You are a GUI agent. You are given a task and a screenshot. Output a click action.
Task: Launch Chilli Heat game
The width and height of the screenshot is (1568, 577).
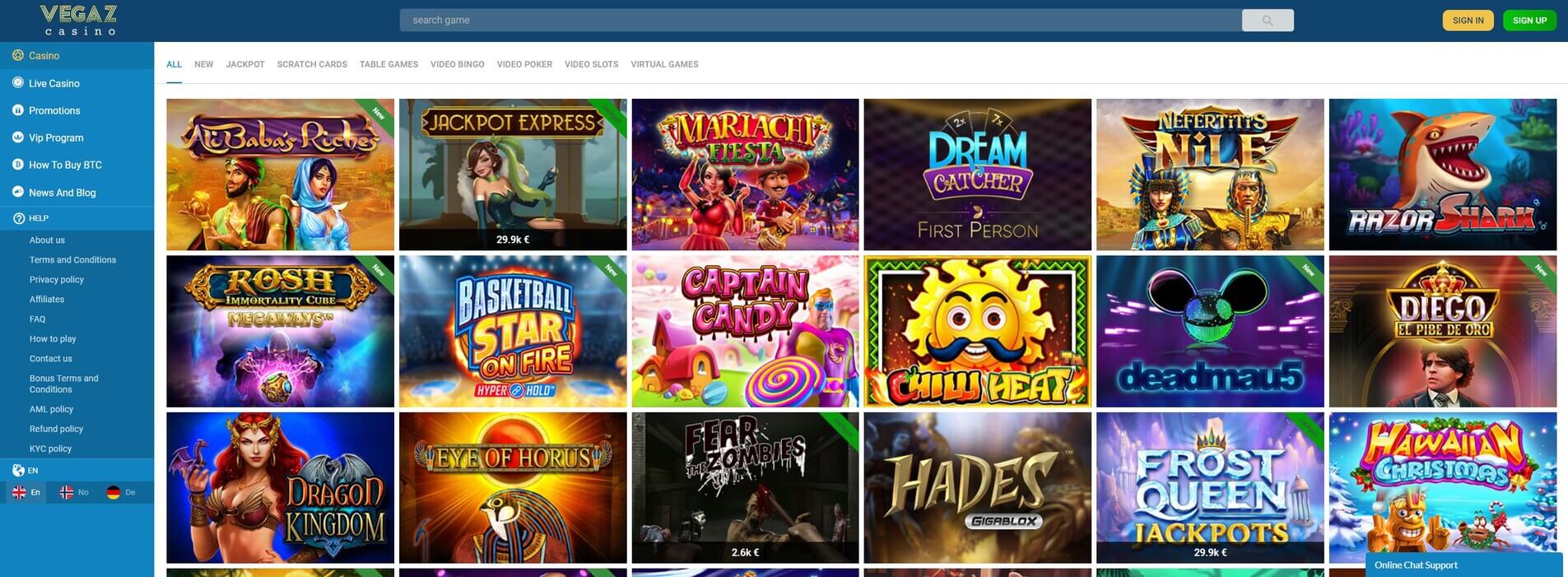click(978, 331)
